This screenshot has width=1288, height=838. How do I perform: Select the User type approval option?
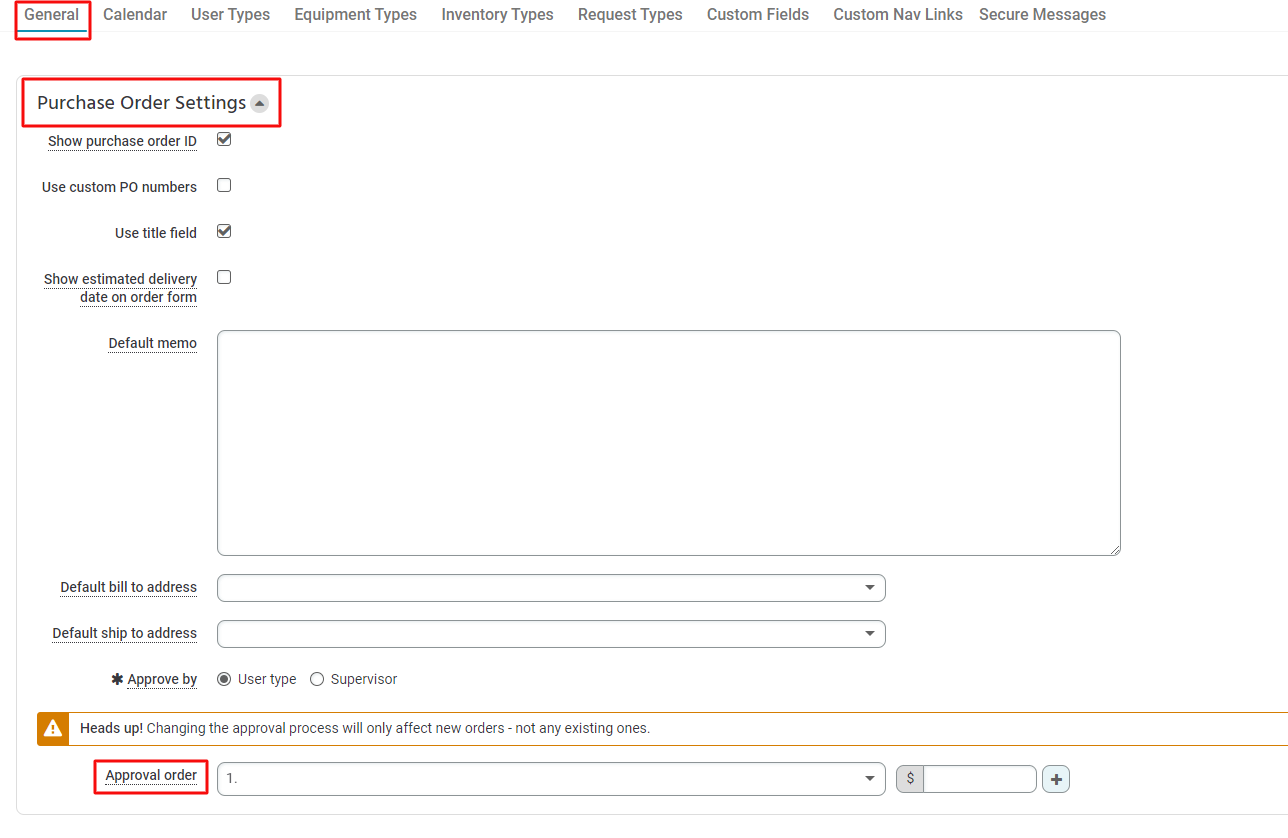223,678
